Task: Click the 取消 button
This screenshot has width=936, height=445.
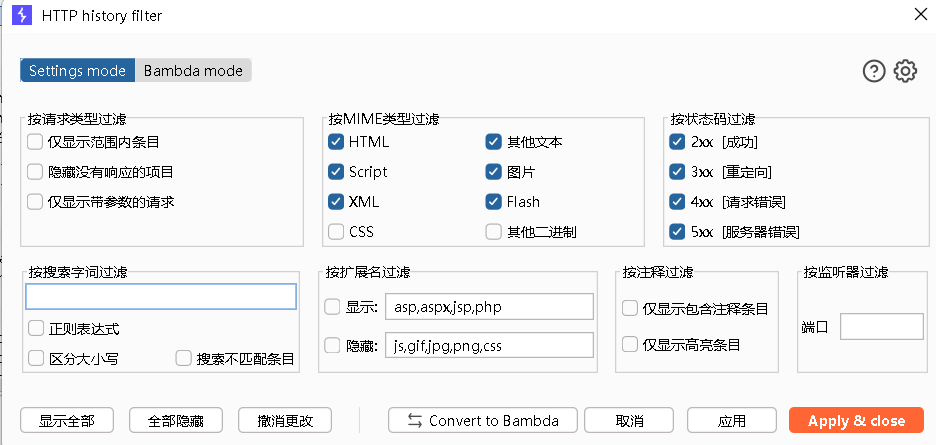Action: point(629,421)
